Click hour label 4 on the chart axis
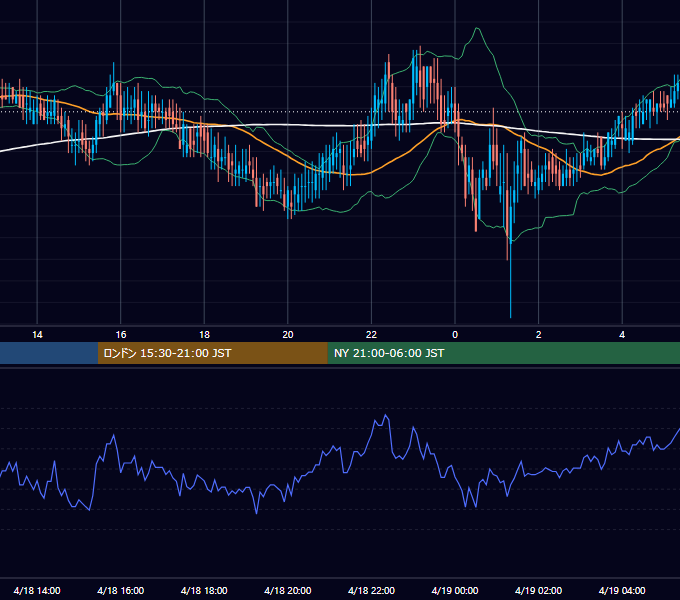Viewport: 680px width, 600px height. click(x=622, y=335)
